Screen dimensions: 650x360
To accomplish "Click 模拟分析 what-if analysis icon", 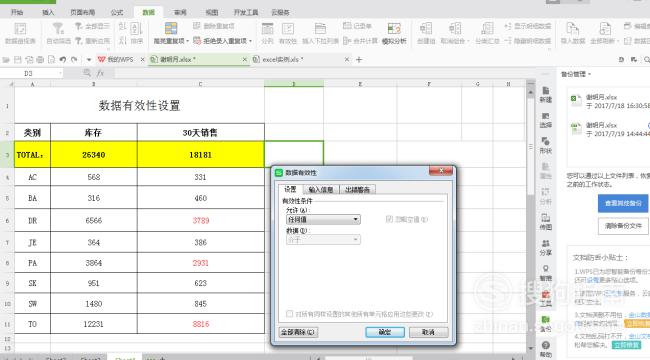I will (x=394, y=29).
